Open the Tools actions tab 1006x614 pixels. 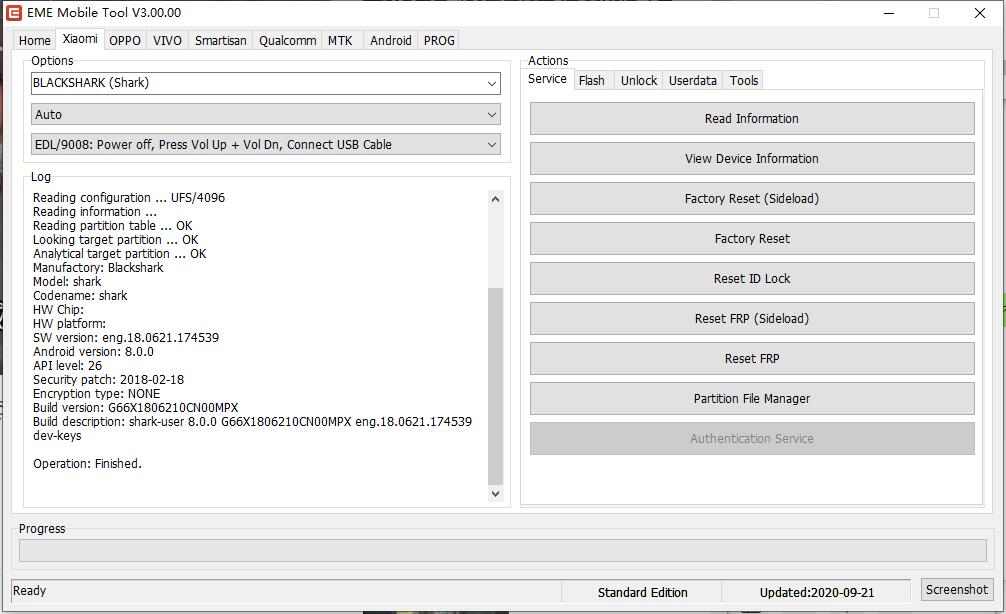click(744, 80)
